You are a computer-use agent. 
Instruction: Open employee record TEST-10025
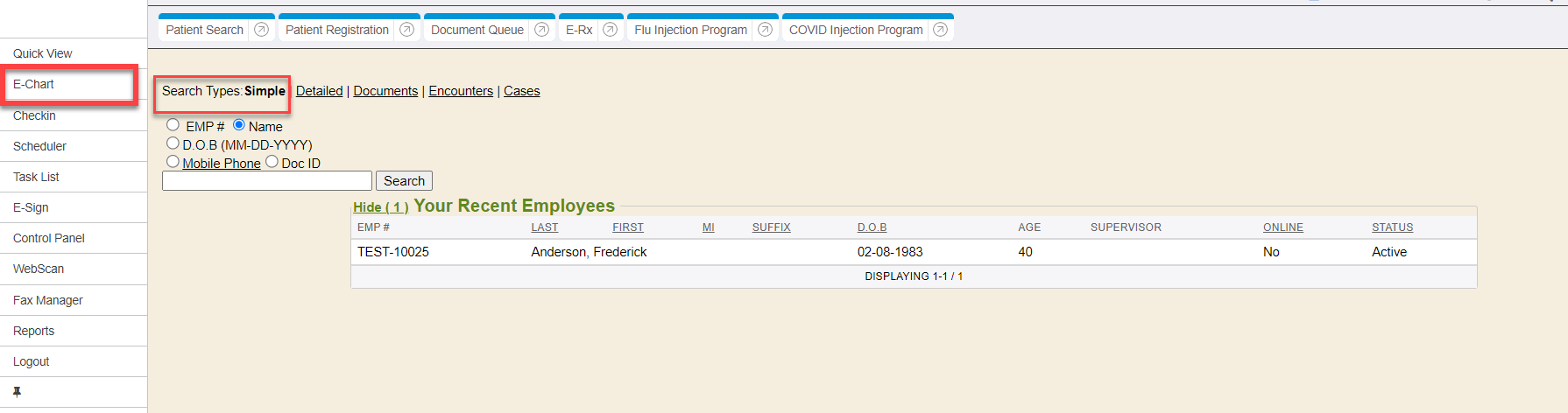click(x=393, y=252)
